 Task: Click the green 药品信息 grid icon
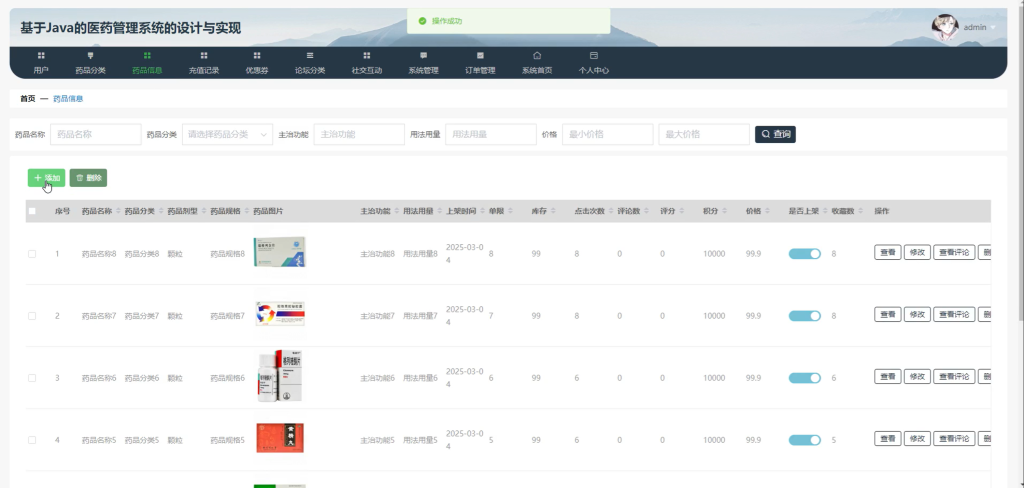[147, 56]
